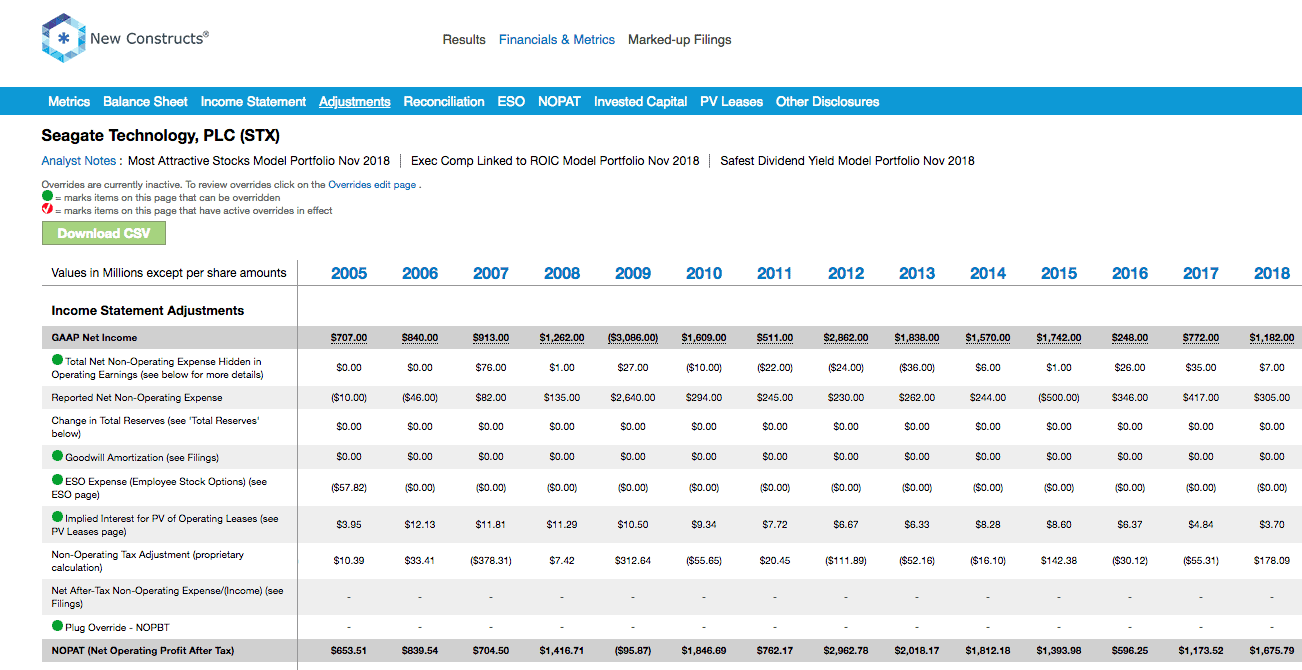
Task: Follow the Overrides edit page link
Action: click(372, 185)
